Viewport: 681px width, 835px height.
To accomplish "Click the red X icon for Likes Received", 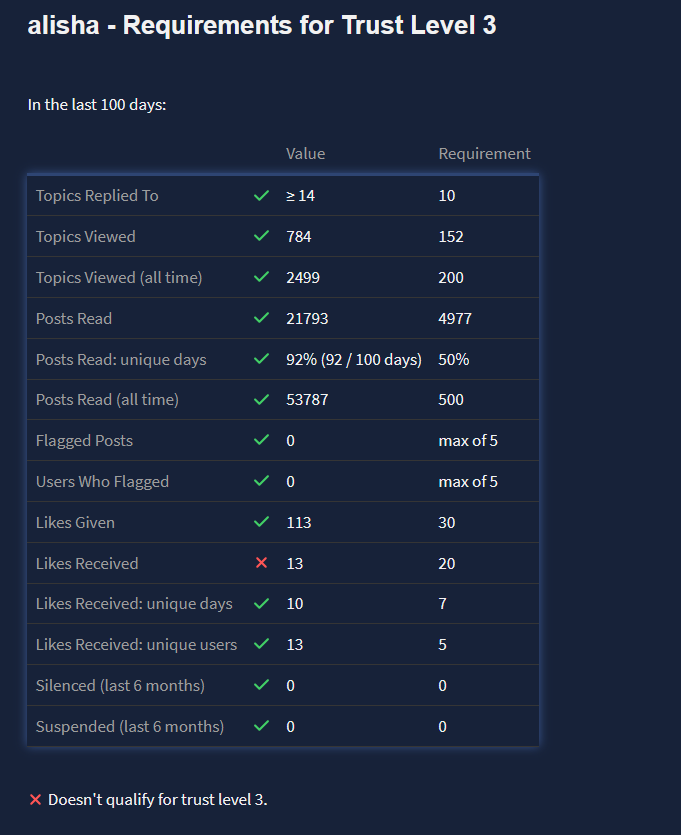I will [x=262, y=563].
